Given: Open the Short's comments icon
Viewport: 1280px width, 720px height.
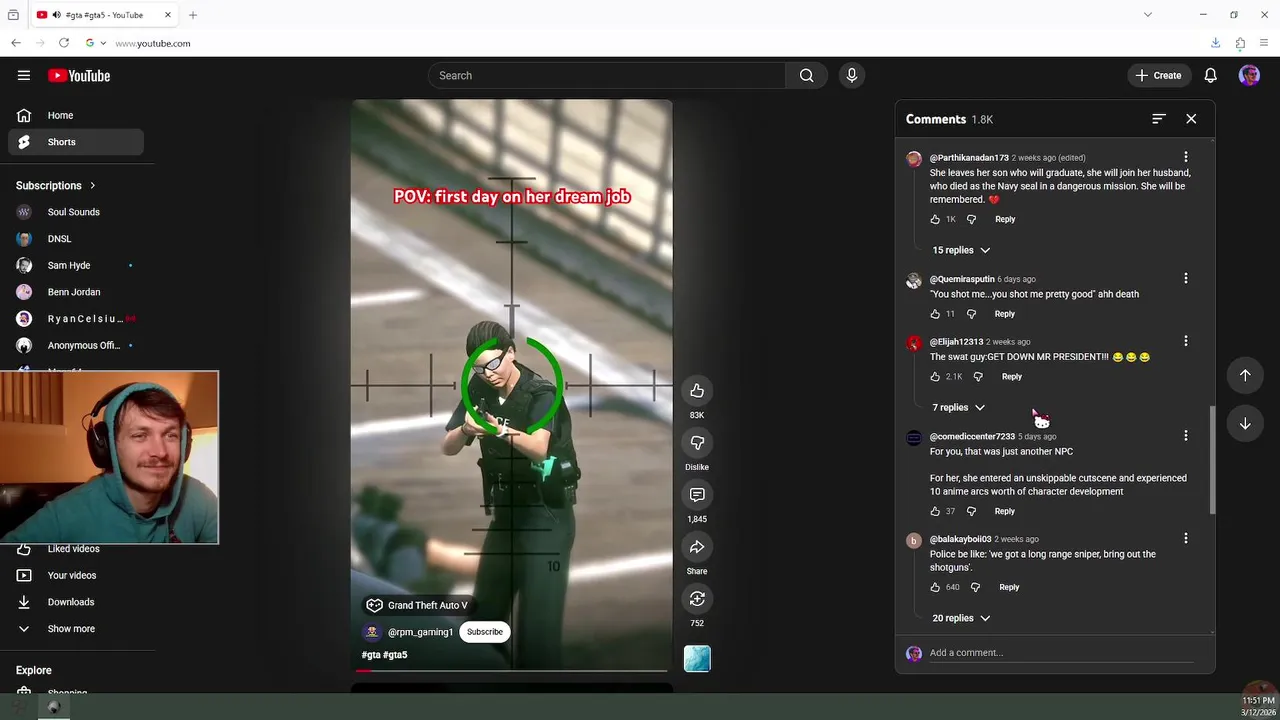Looking at the screenshot, I should pyautogui.click(x=697, y=495).
